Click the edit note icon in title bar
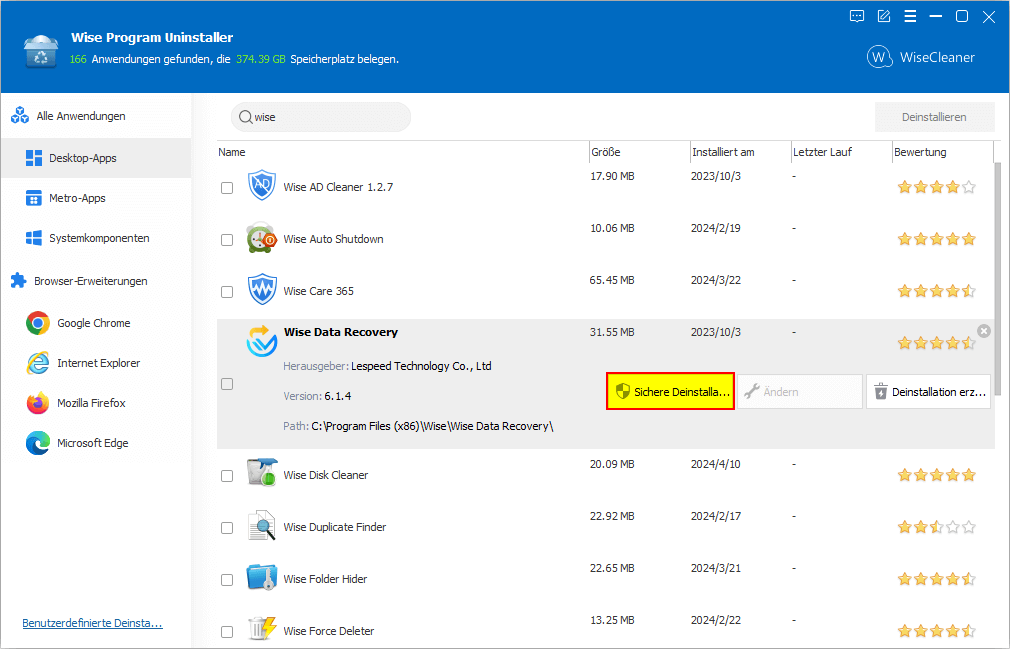Viewport: 1010px width, 649px height. (884, 17)
